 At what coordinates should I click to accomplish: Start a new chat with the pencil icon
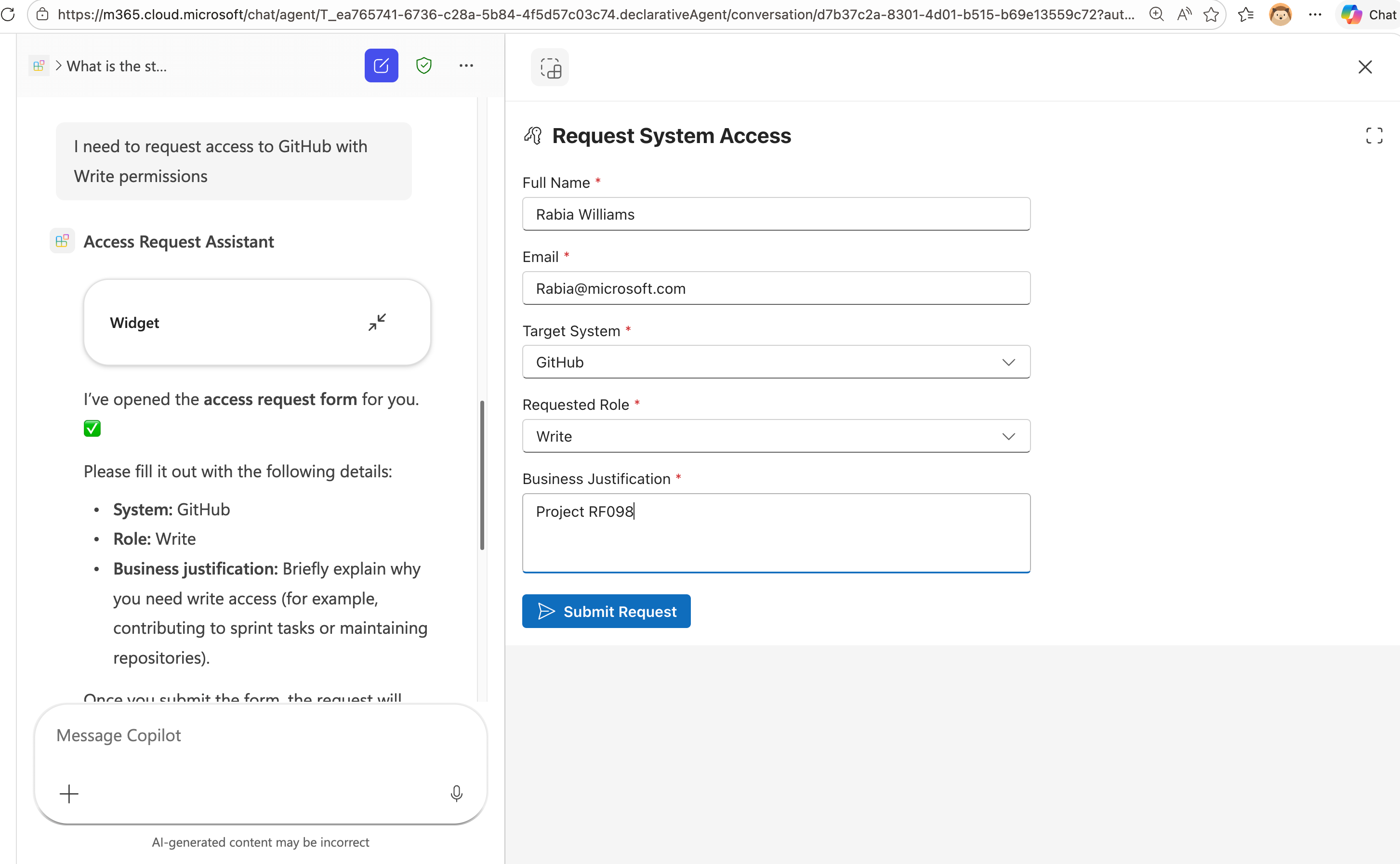click(381, 65)
